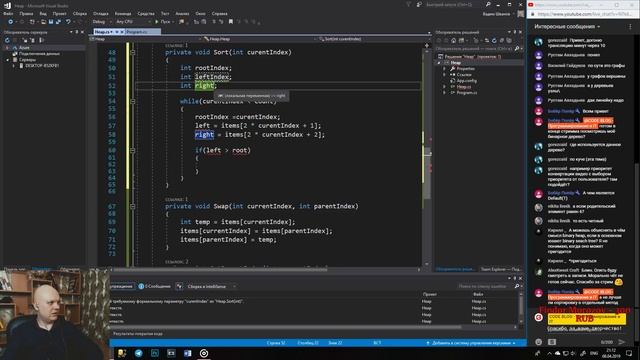Click the Bookmark toolbar icon
Screen dimensions: 640x360
point(231,22)
